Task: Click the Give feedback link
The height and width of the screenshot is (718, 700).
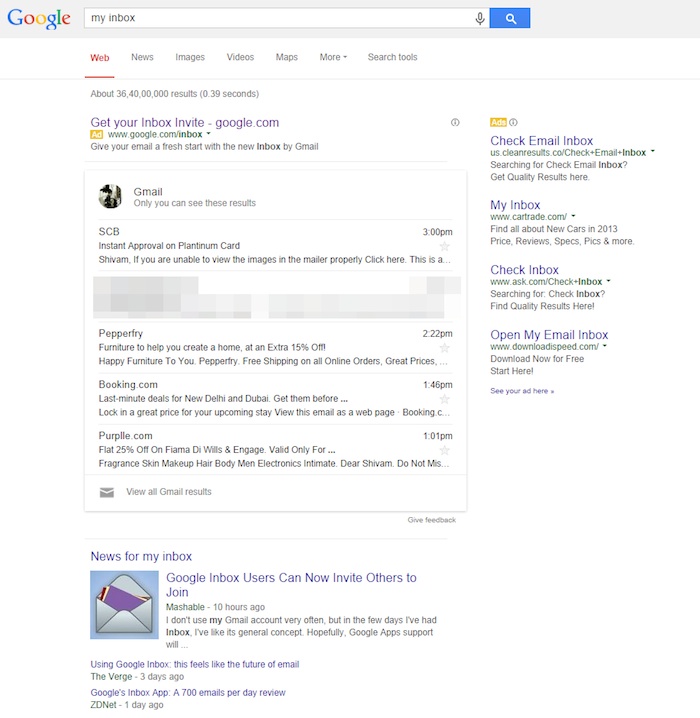Action: 431,520
